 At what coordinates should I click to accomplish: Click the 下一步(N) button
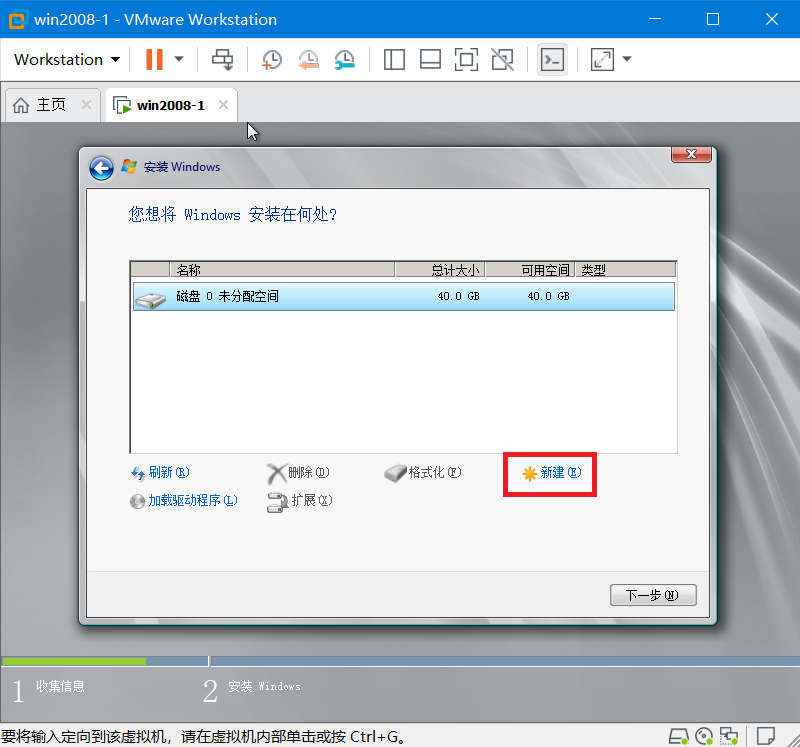coord(653,595)
